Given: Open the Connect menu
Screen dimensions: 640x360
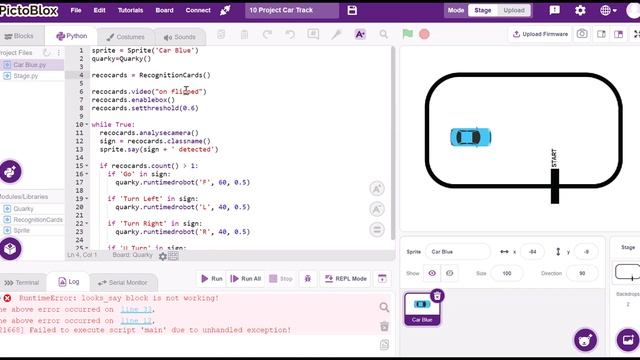Looking at the screenshot, I should coord(198,10).
